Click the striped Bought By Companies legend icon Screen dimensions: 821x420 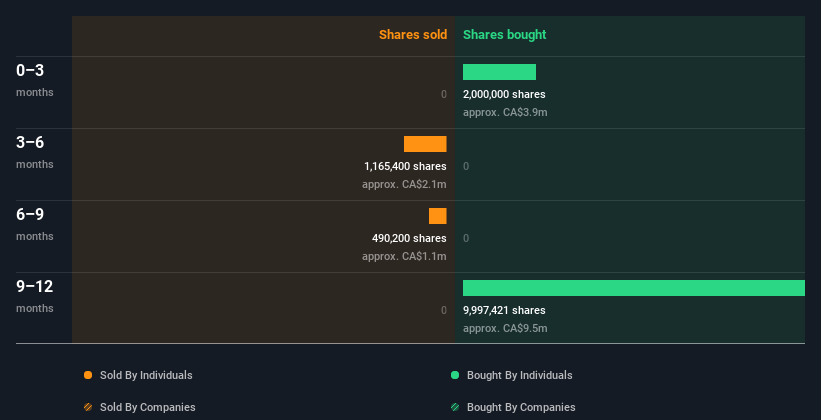[x=455, y=407]
